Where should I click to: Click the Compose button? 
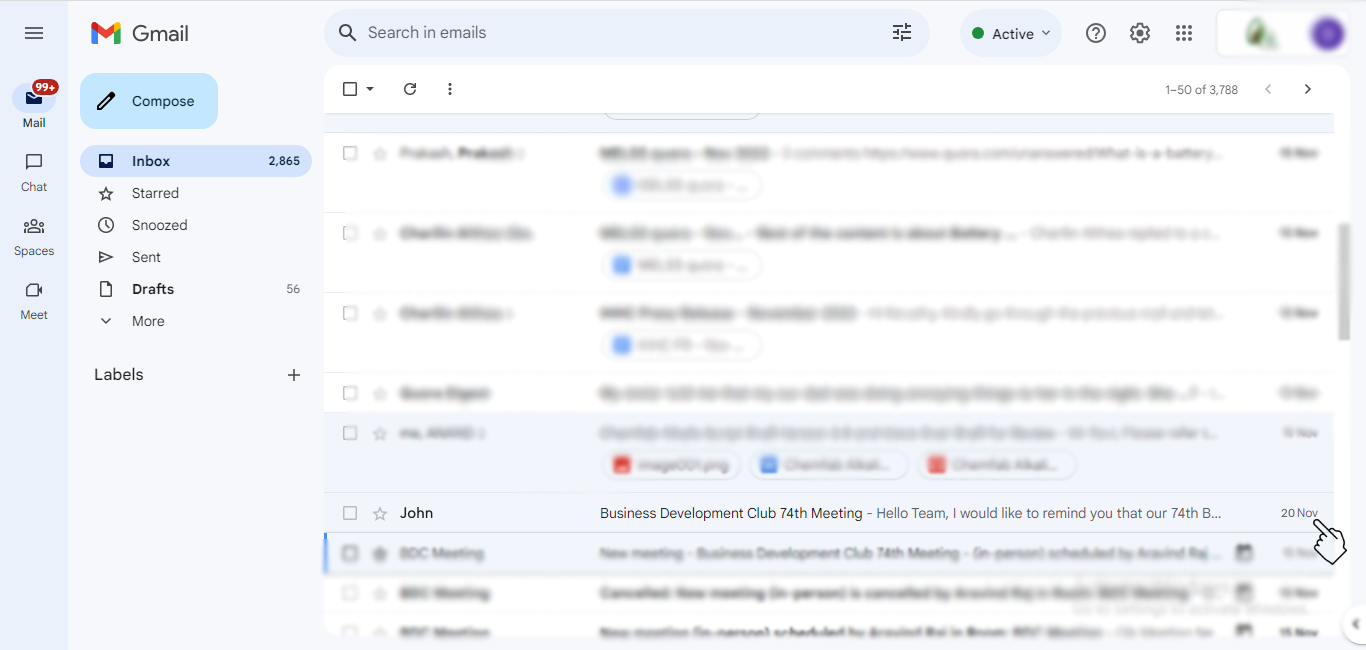149,101
